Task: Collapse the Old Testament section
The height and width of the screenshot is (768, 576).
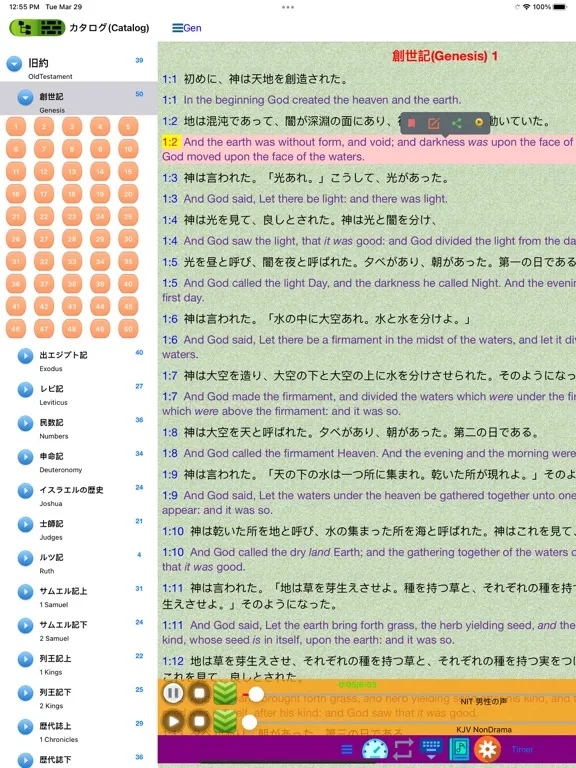Action: [x=14, y=64]
